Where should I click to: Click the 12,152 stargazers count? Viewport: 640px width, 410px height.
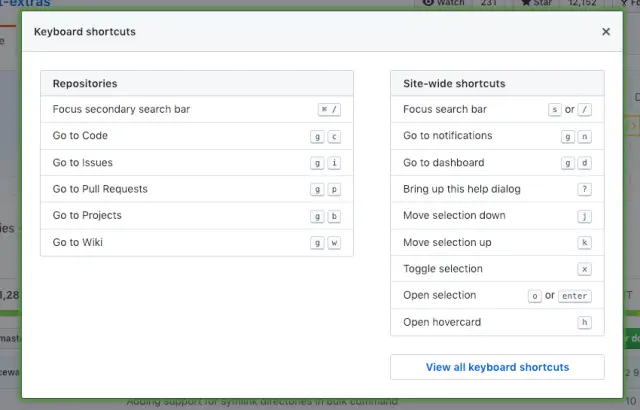click(x=588, y=4)
